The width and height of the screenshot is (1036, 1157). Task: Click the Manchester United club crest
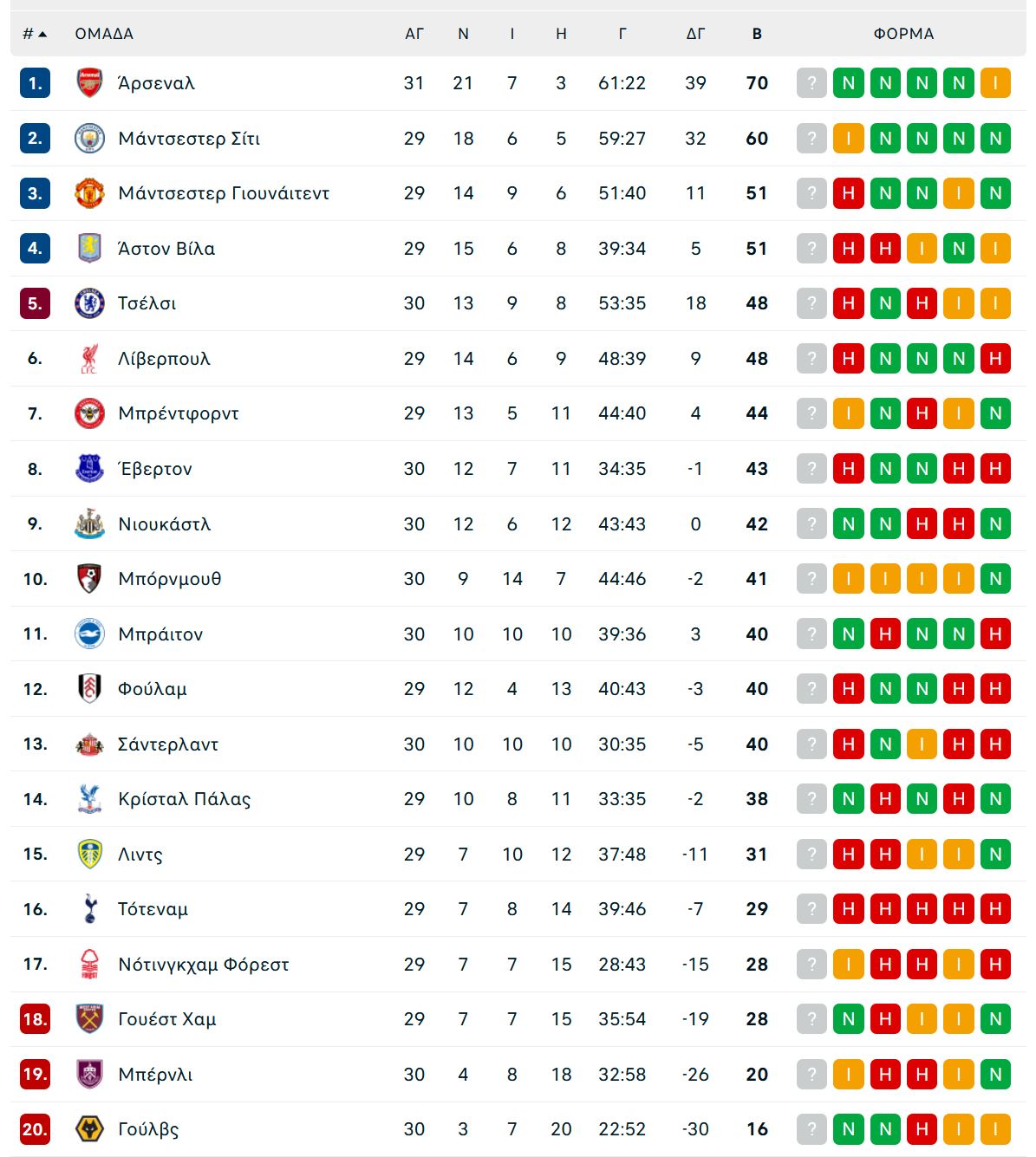point(89,193)
